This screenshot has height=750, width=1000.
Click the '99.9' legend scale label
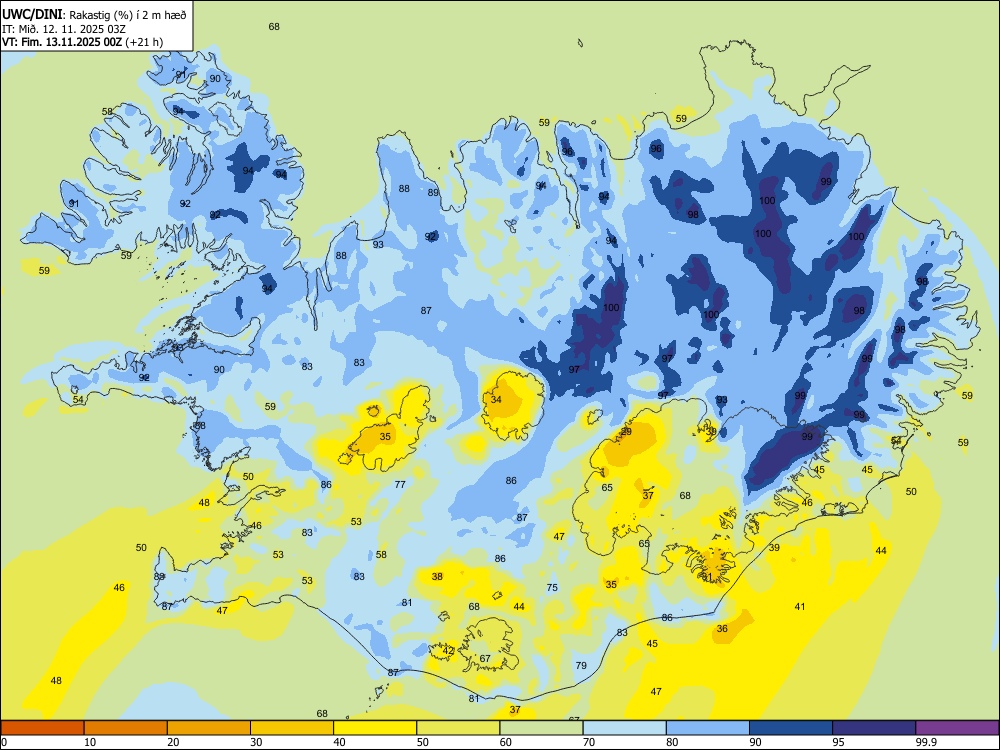click(x=926, y=742)
